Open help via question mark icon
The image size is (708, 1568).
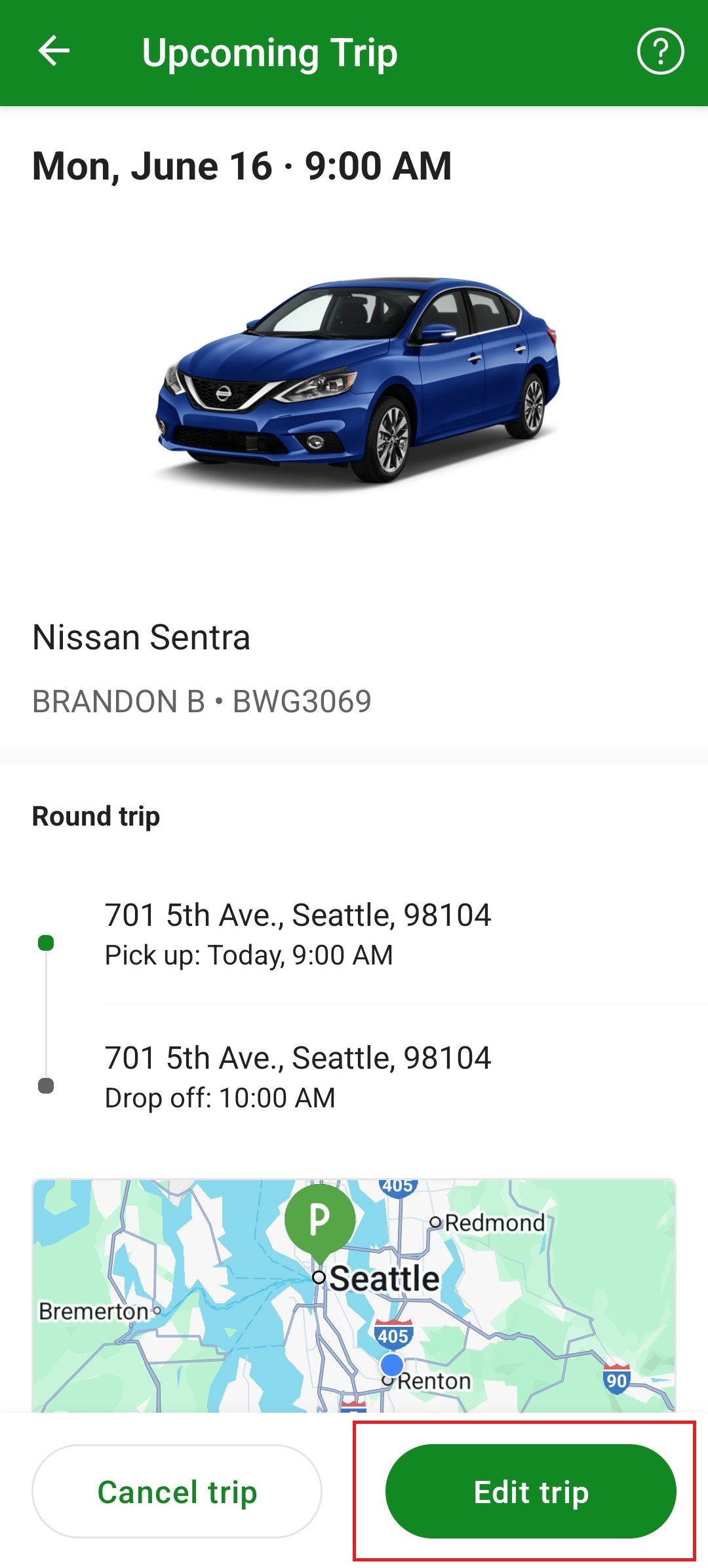(x=660, y=51)
